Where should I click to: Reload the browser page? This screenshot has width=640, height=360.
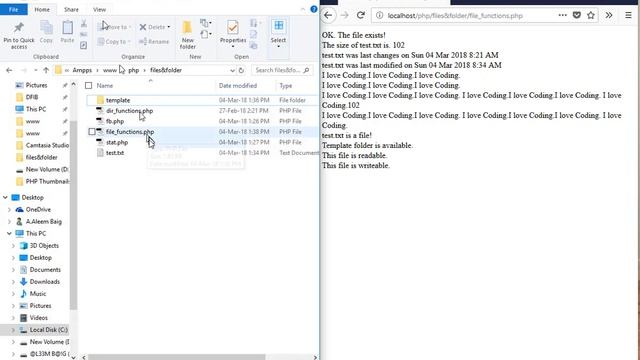tap(360, 16)
